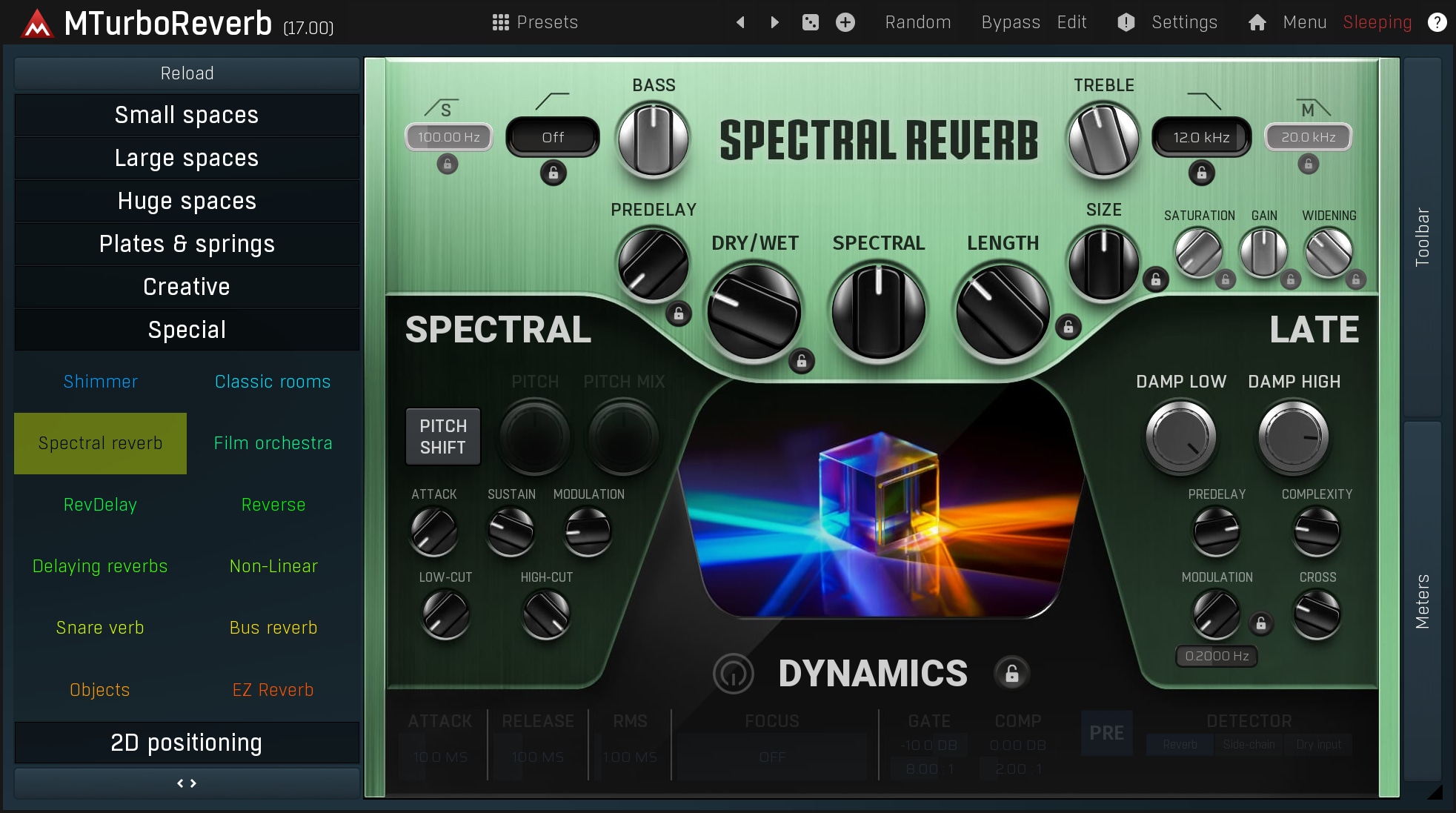
Task: Expand the Small spaces category
Action: [x=187, y=115]
